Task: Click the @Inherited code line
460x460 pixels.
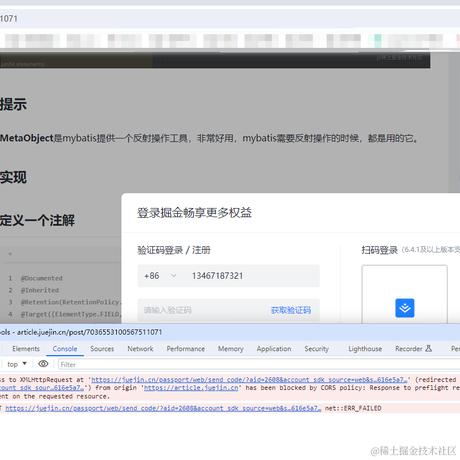Action: [40, 290]
